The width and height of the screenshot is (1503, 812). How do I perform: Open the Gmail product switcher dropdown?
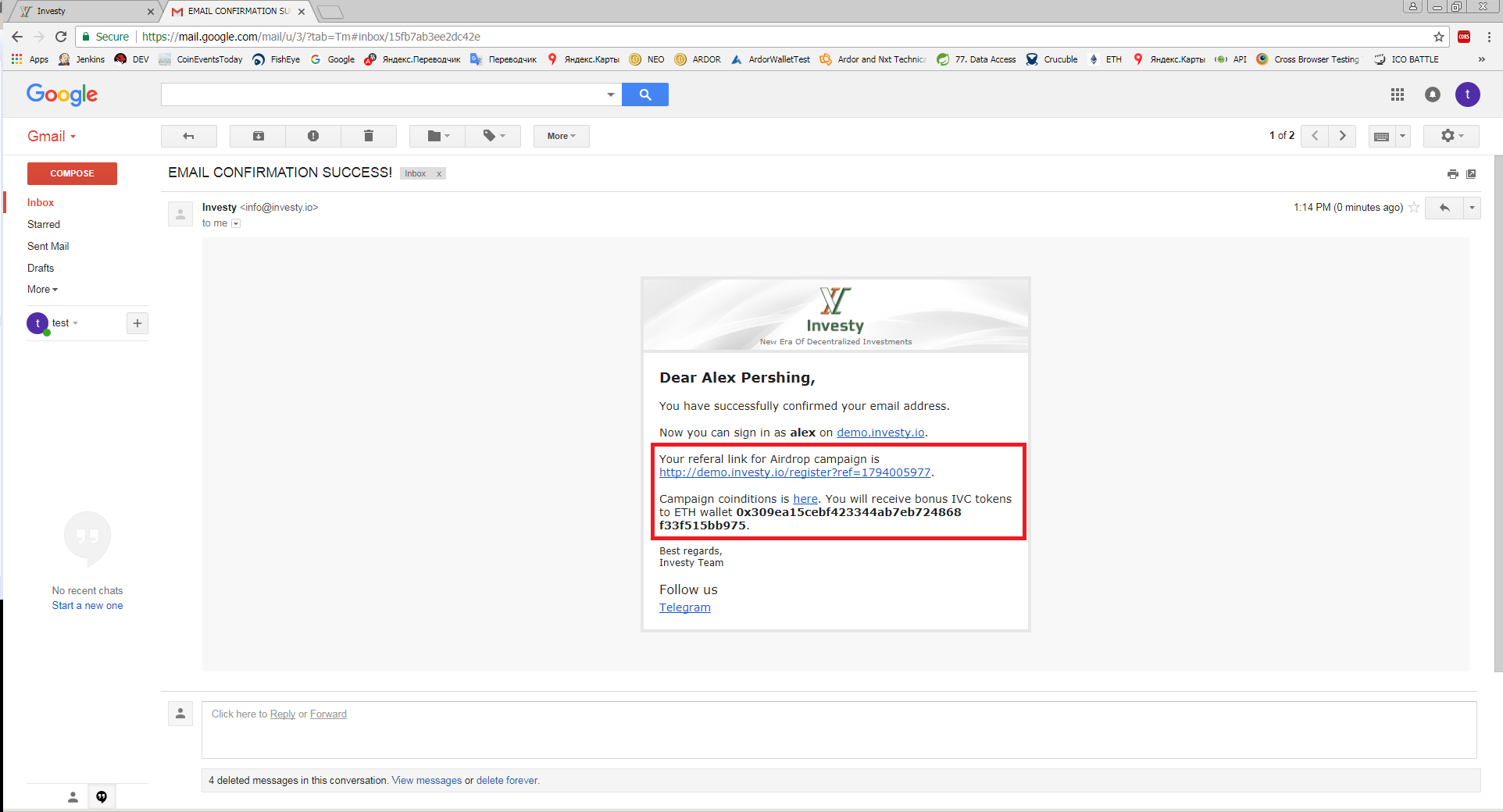coord(52,137)
